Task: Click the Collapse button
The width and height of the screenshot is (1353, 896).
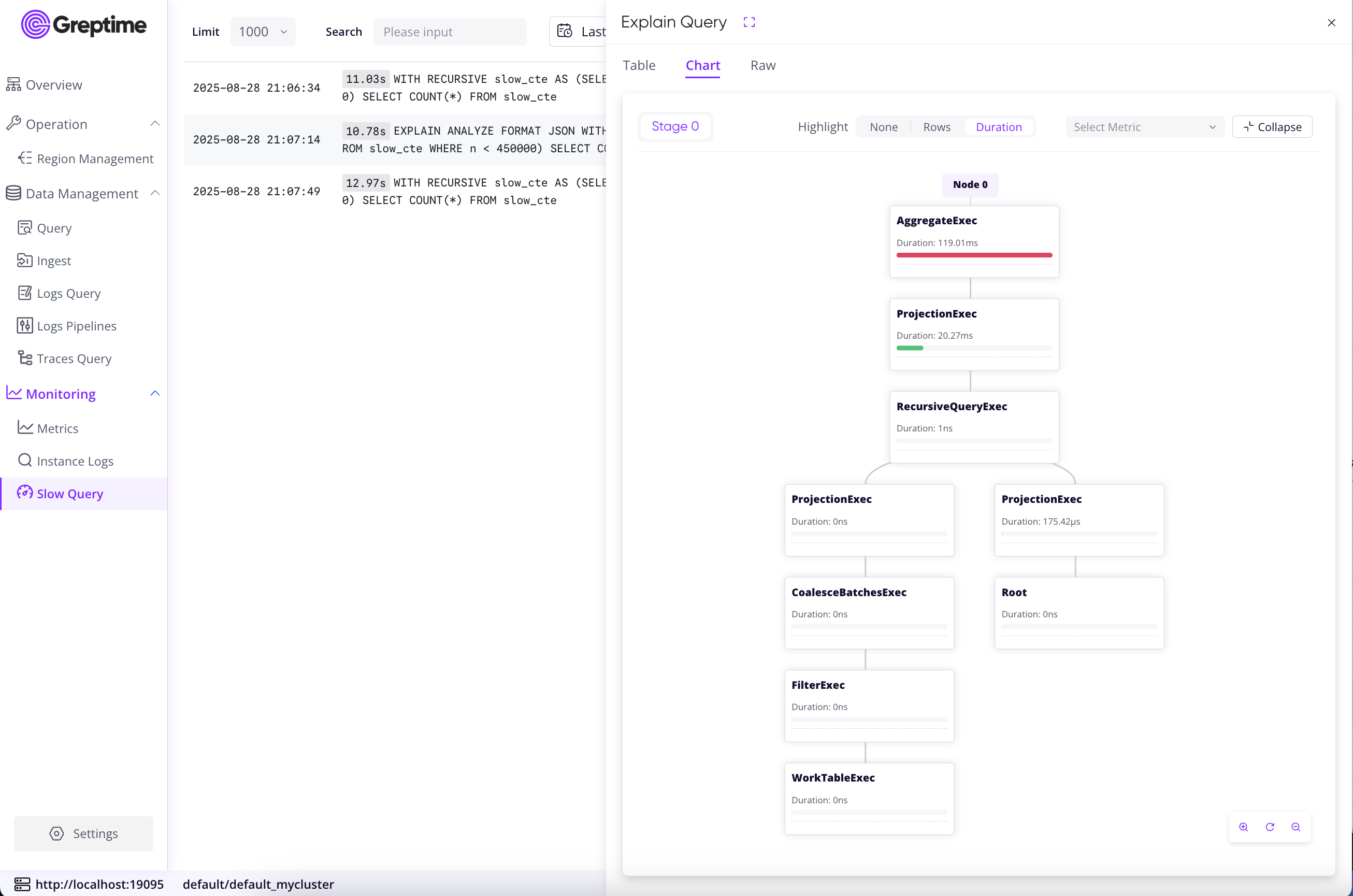Action: 1272,127
